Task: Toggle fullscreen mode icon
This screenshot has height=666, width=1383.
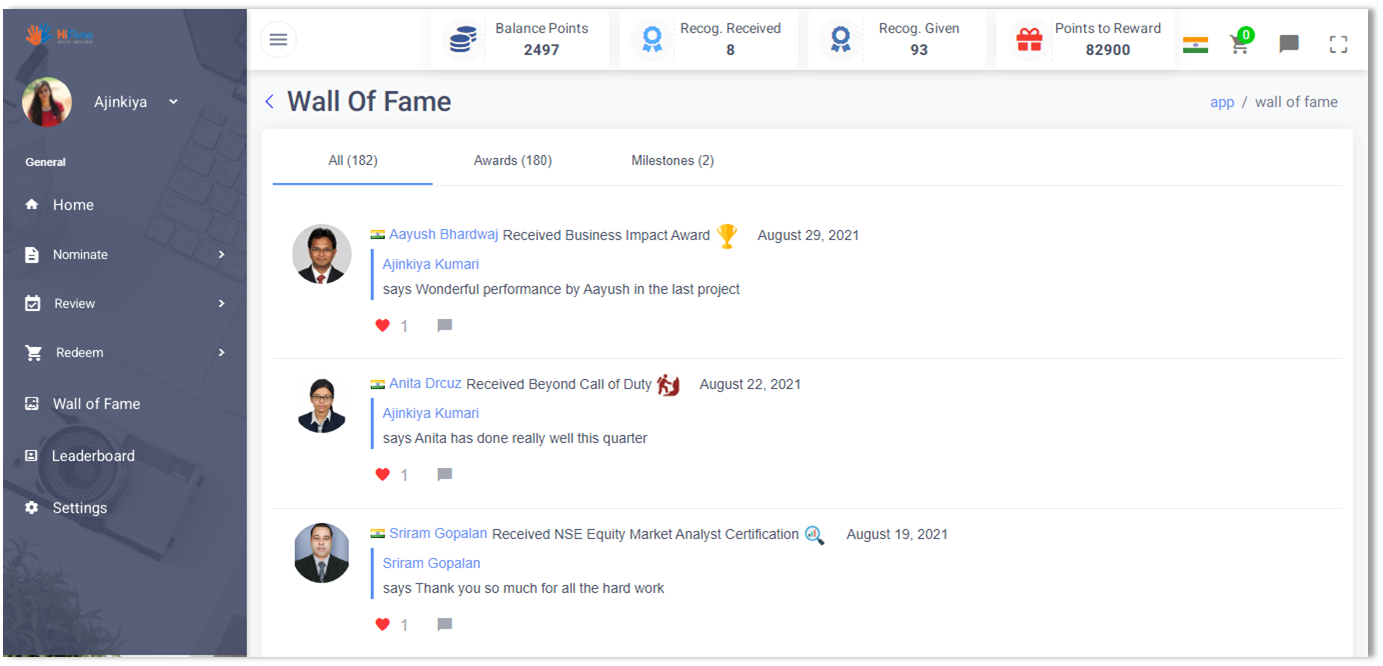Action: (1338, 44)
